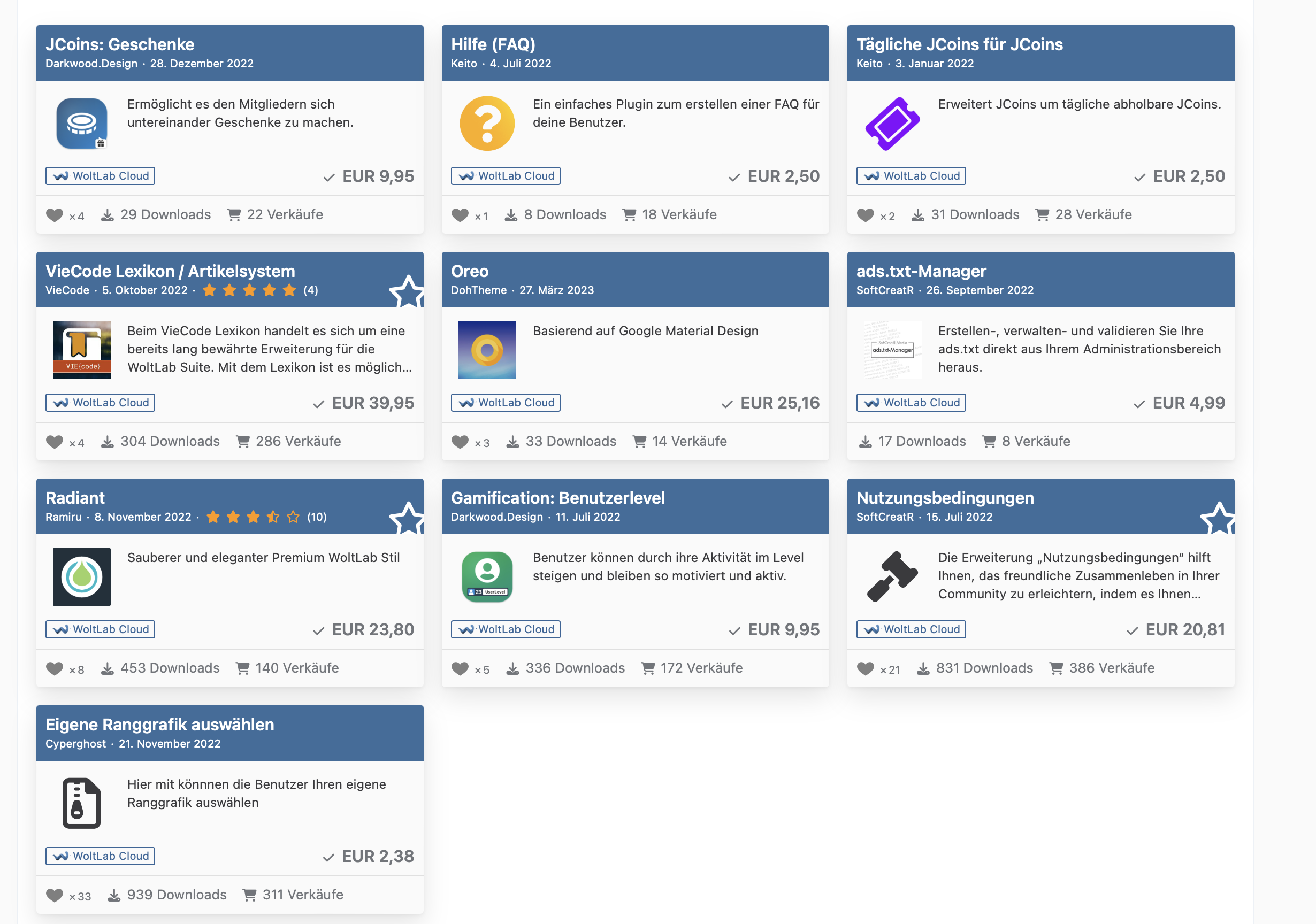Click the Radiant droplet logo icon
Viewport: 1316px width, 924px height.
[x=82, y=577]
